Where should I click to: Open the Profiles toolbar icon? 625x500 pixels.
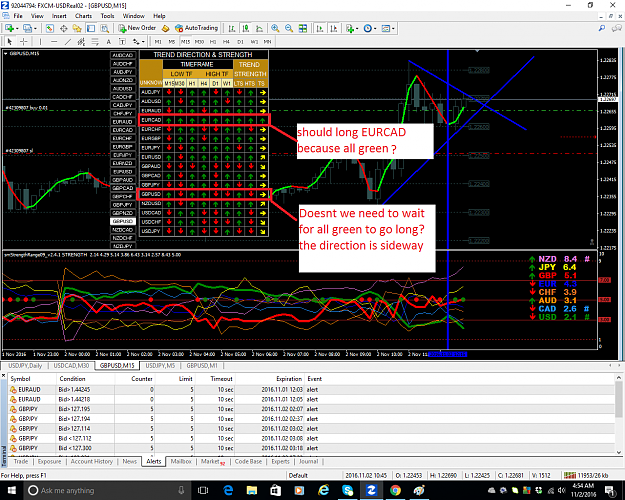pyautogui.click(x=28, y=28)
